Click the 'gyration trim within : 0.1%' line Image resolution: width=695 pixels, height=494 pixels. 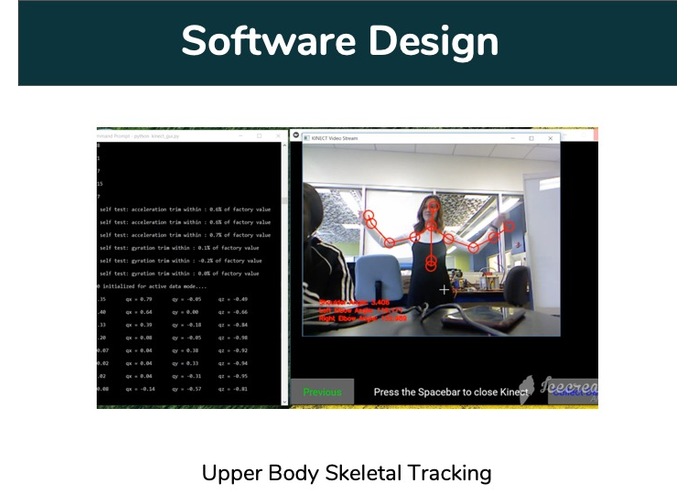179,248
